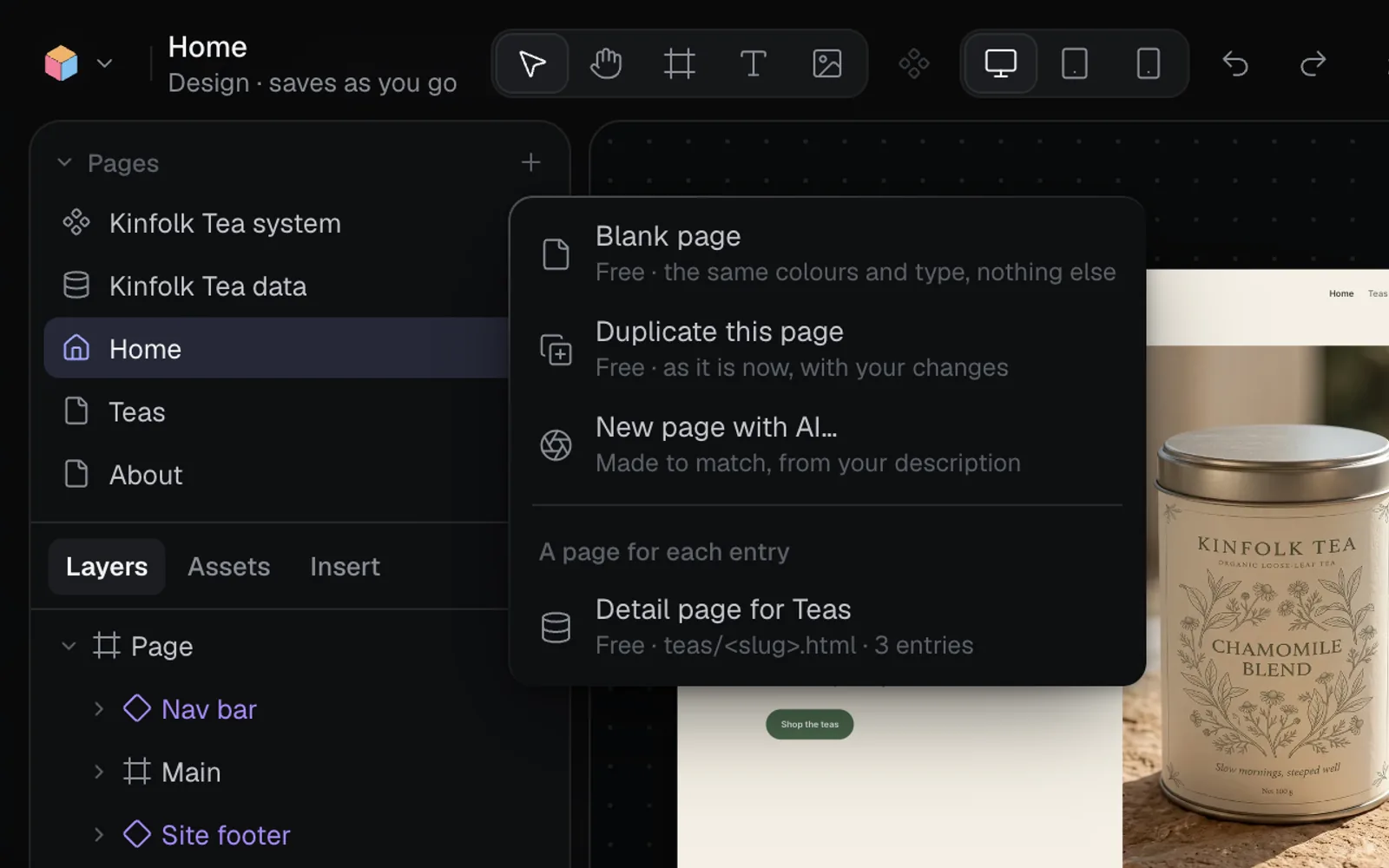This screenshot has height=868, width=1389.
Task: Select the hand pan tool
Action: tap(606, 63)
